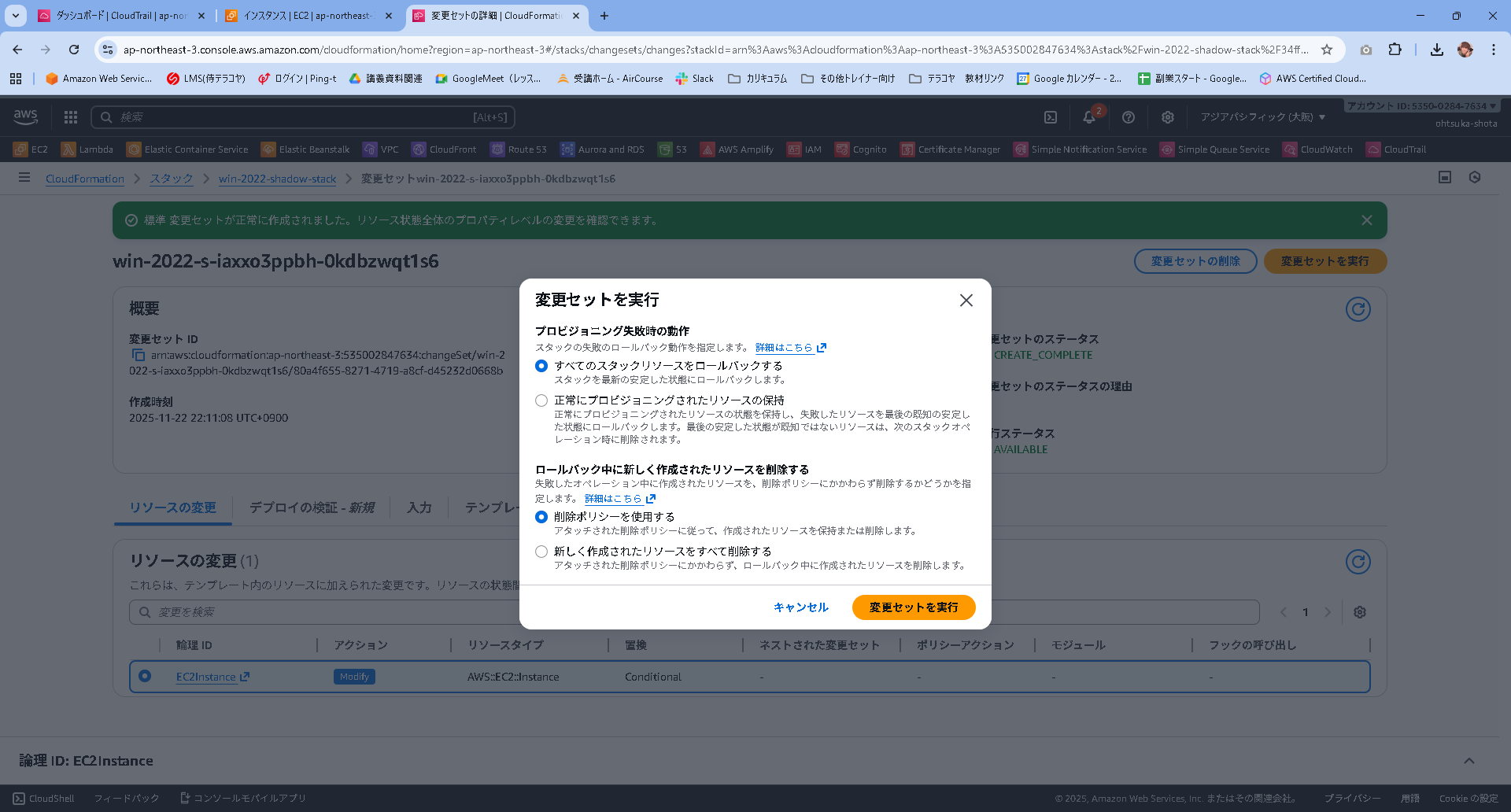Click the CloudFormation breadcrumb link
Screen dimensions: 1511x812
tap(85, 179)
